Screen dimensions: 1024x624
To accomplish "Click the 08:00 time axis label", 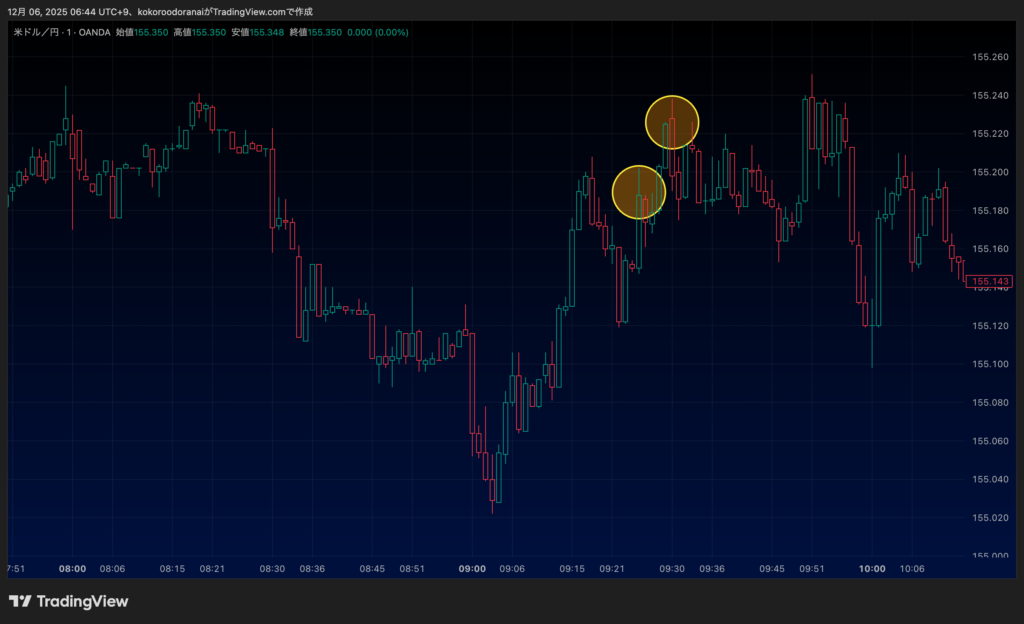I will pyautogui.click(x=72, y=568).
